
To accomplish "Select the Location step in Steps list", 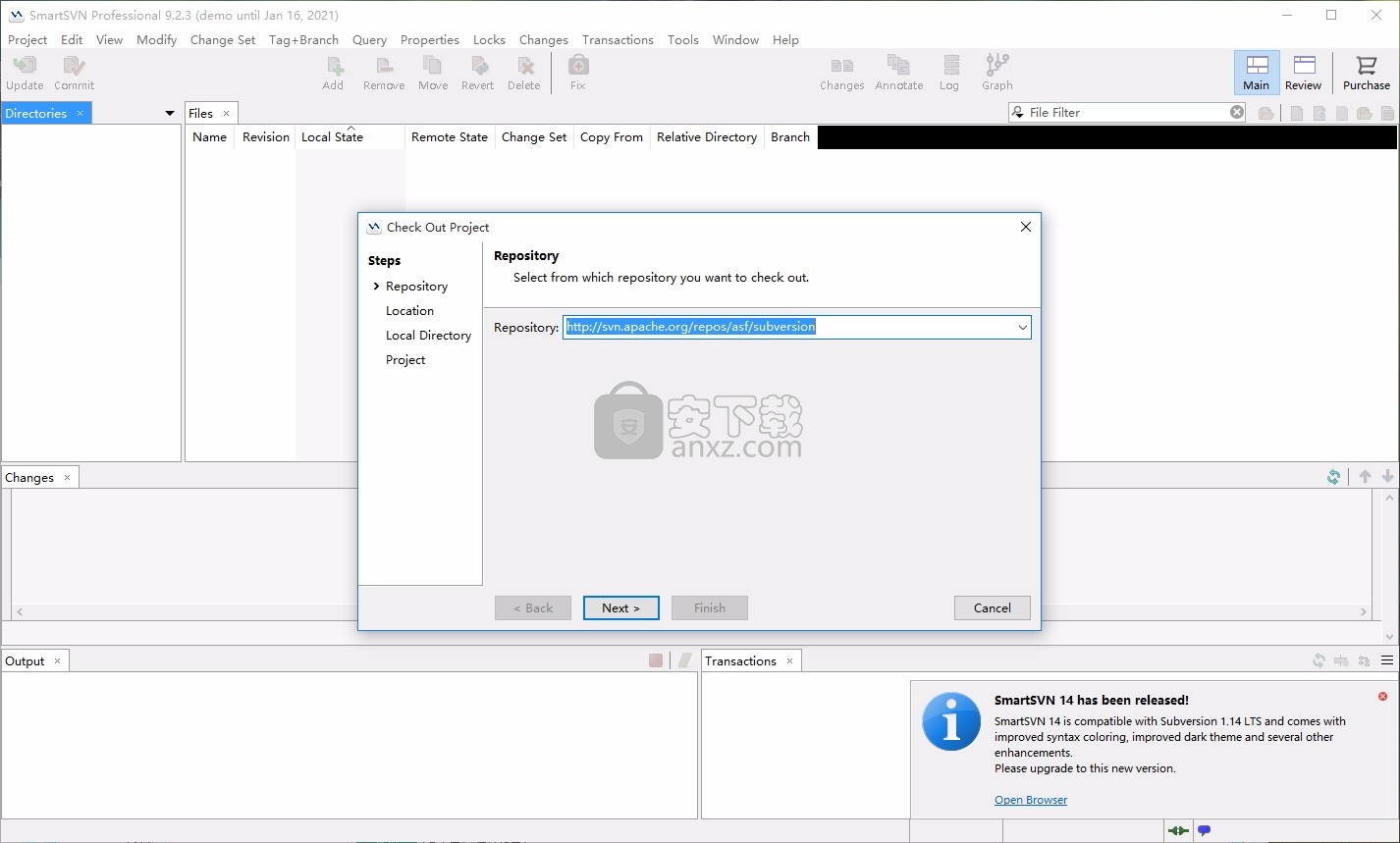I will pos(410,311).
